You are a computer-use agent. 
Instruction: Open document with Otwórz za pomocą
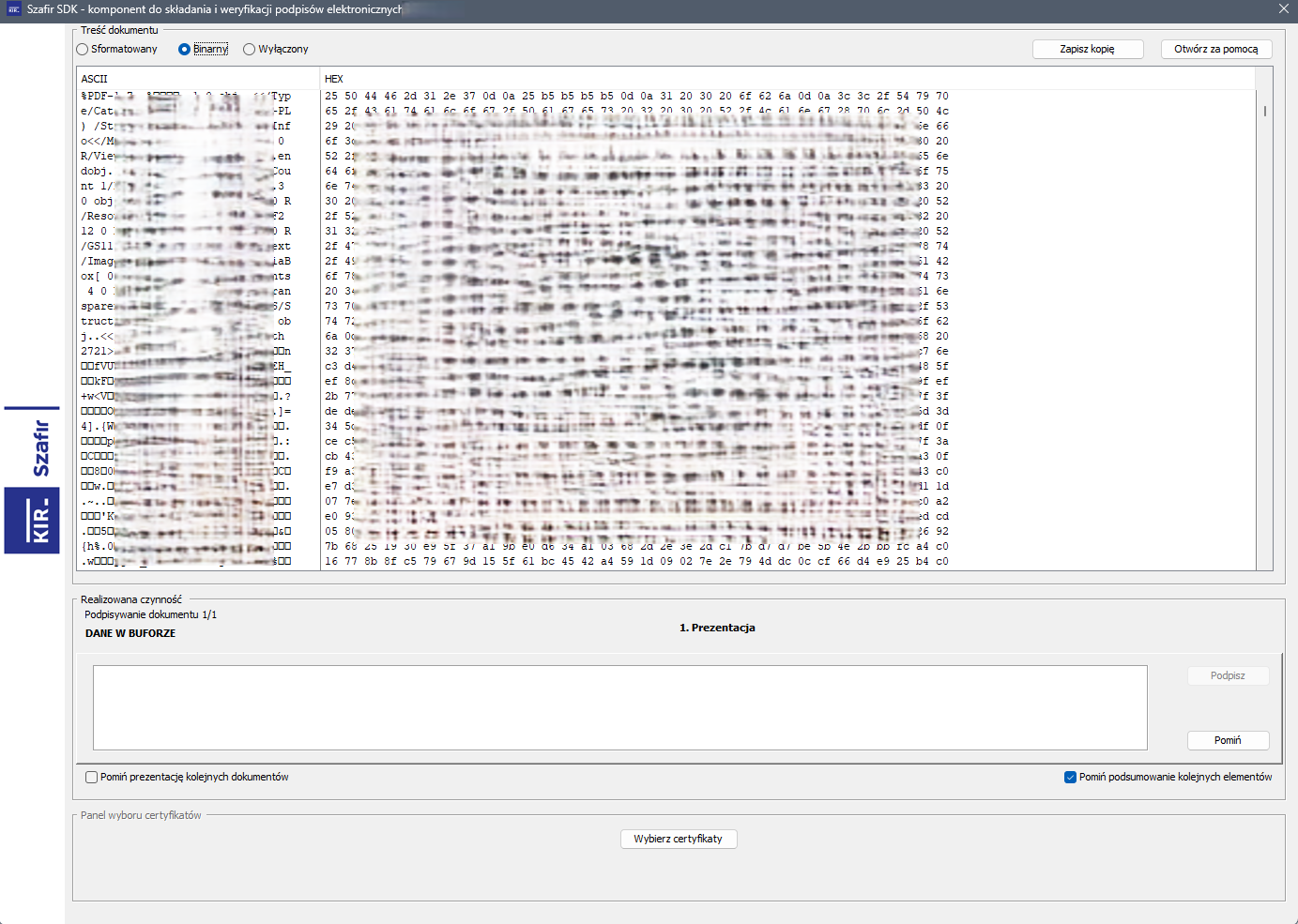coord(1215,50)
